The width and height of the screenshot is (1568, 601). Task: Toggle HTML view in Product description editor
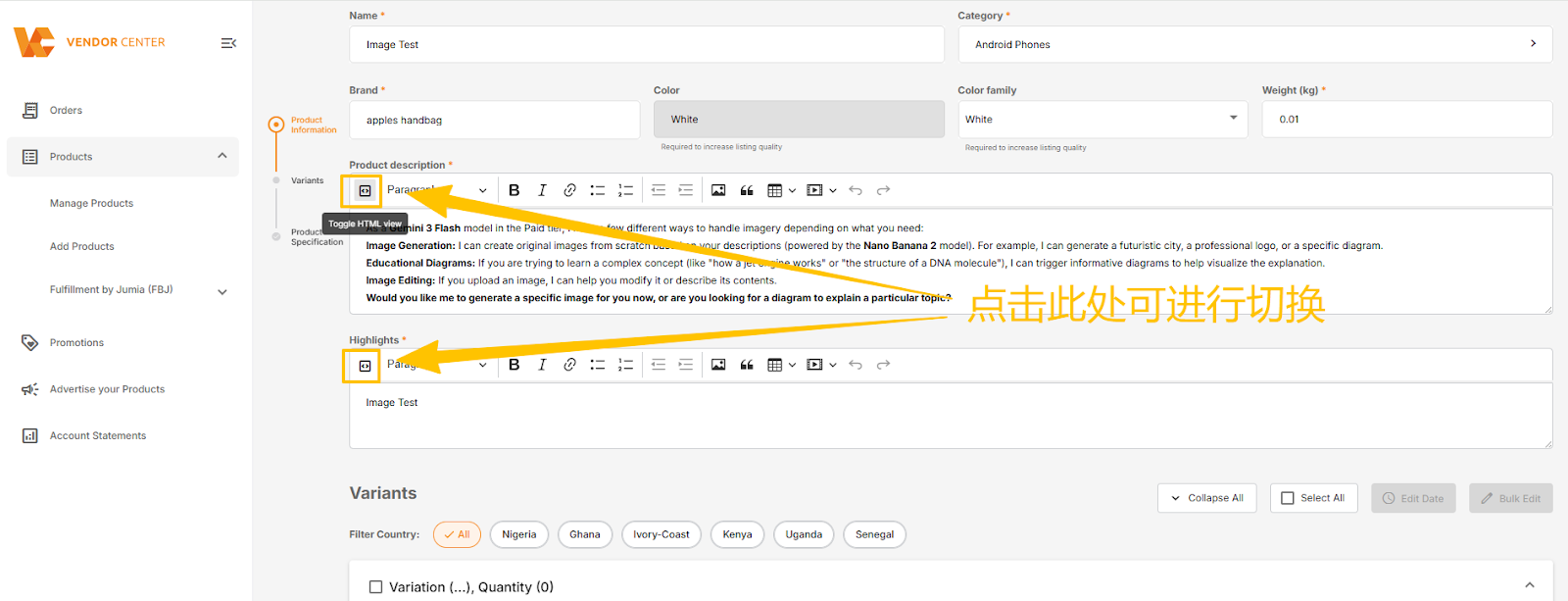point(365,190)
